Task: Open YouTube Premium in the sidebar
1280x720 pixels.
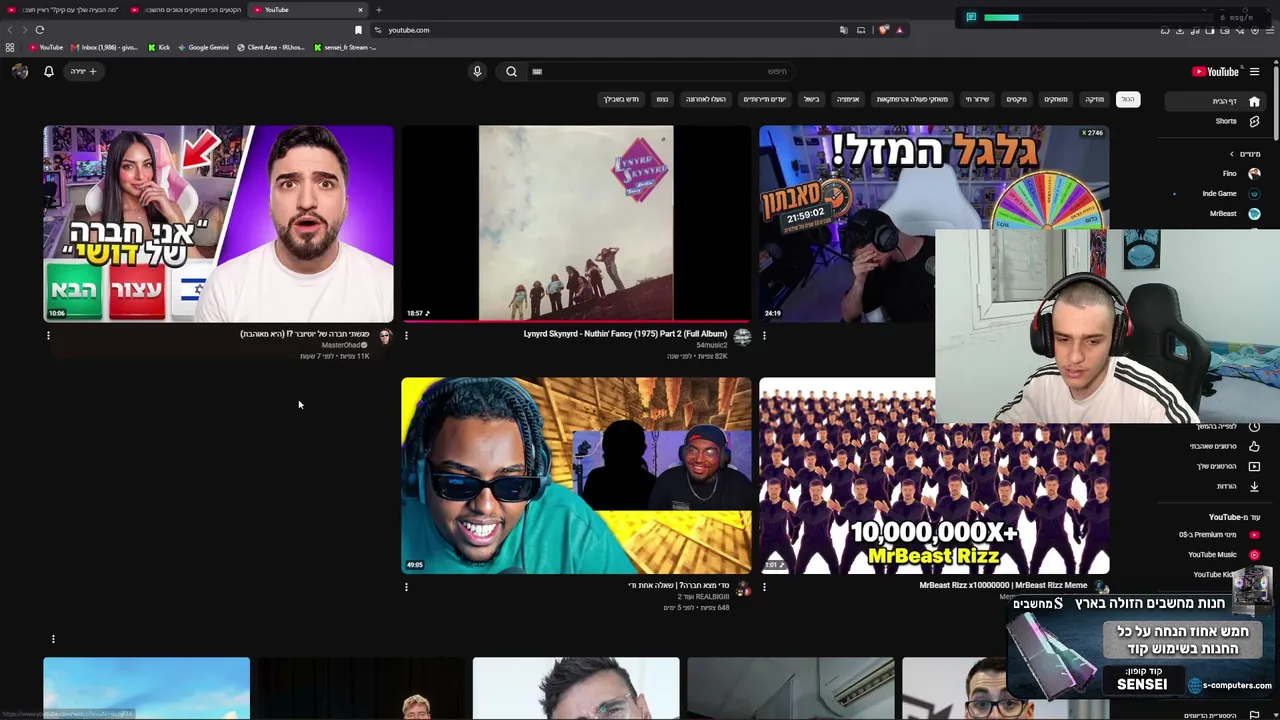Action: click(1217, 535)
